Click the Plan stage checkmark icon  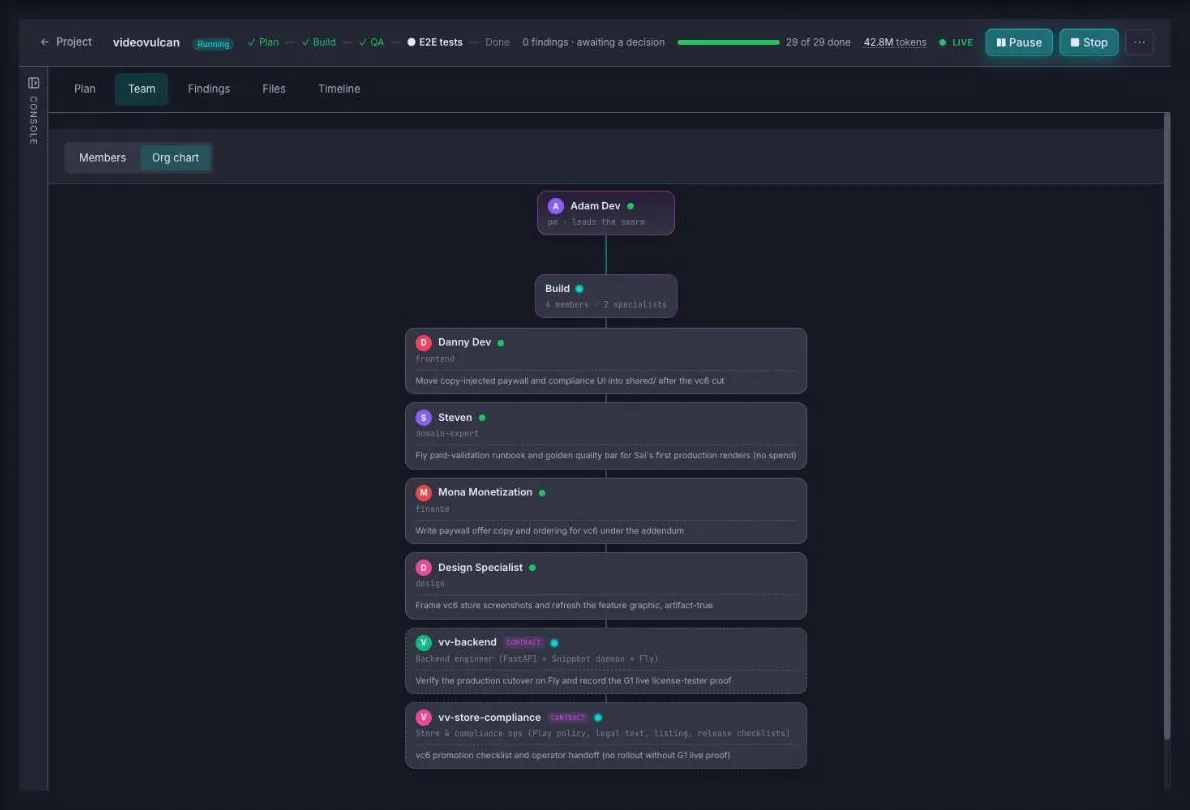(251, 43)
